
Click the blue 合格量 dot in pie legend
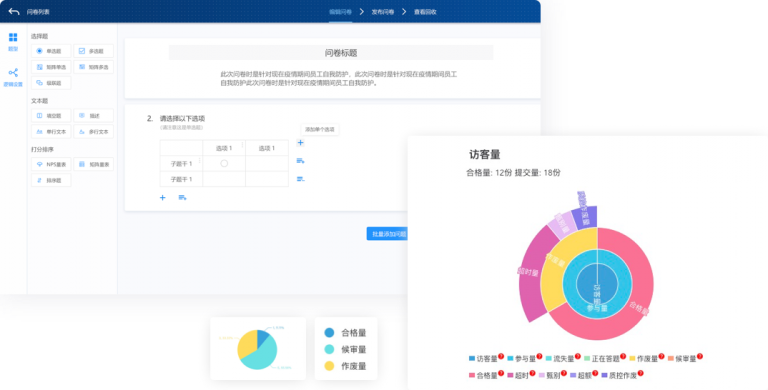pos(329,333)
